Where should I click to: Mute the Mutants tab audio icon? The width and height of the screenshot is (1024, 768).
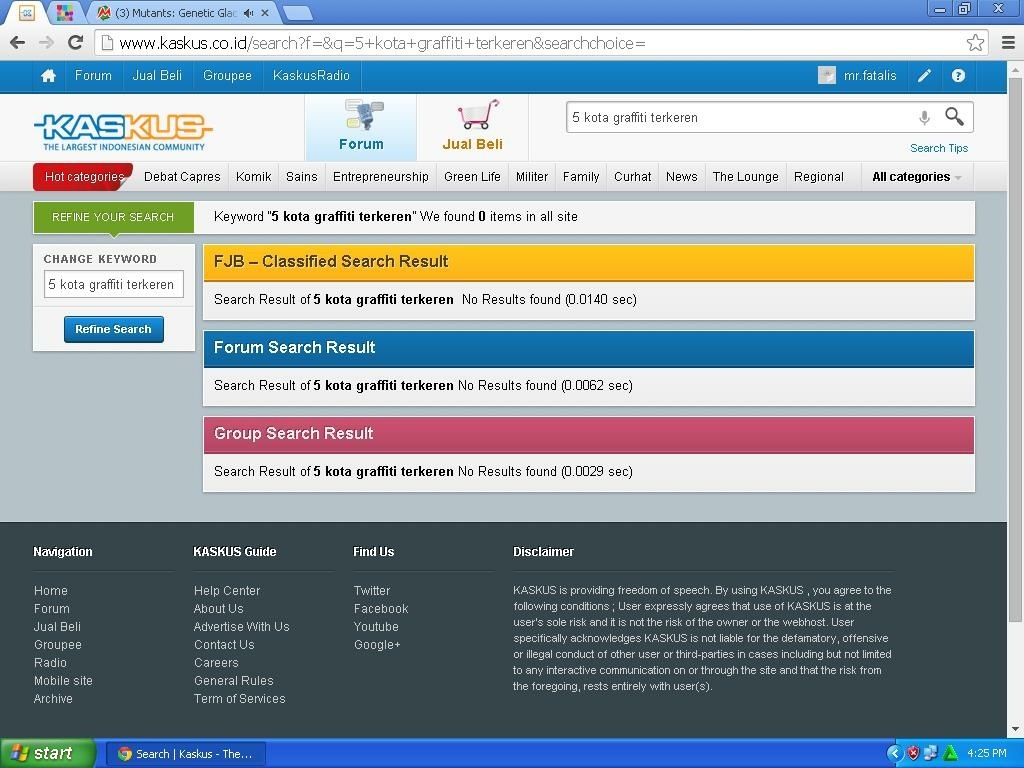click(248, 13)
